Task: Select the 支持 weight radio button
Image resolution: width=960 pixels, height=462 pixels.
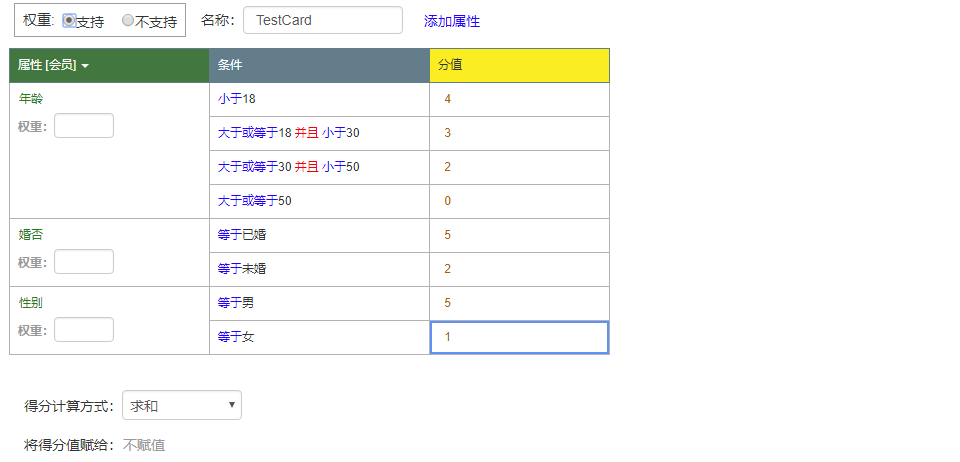Action: point(69,20)
